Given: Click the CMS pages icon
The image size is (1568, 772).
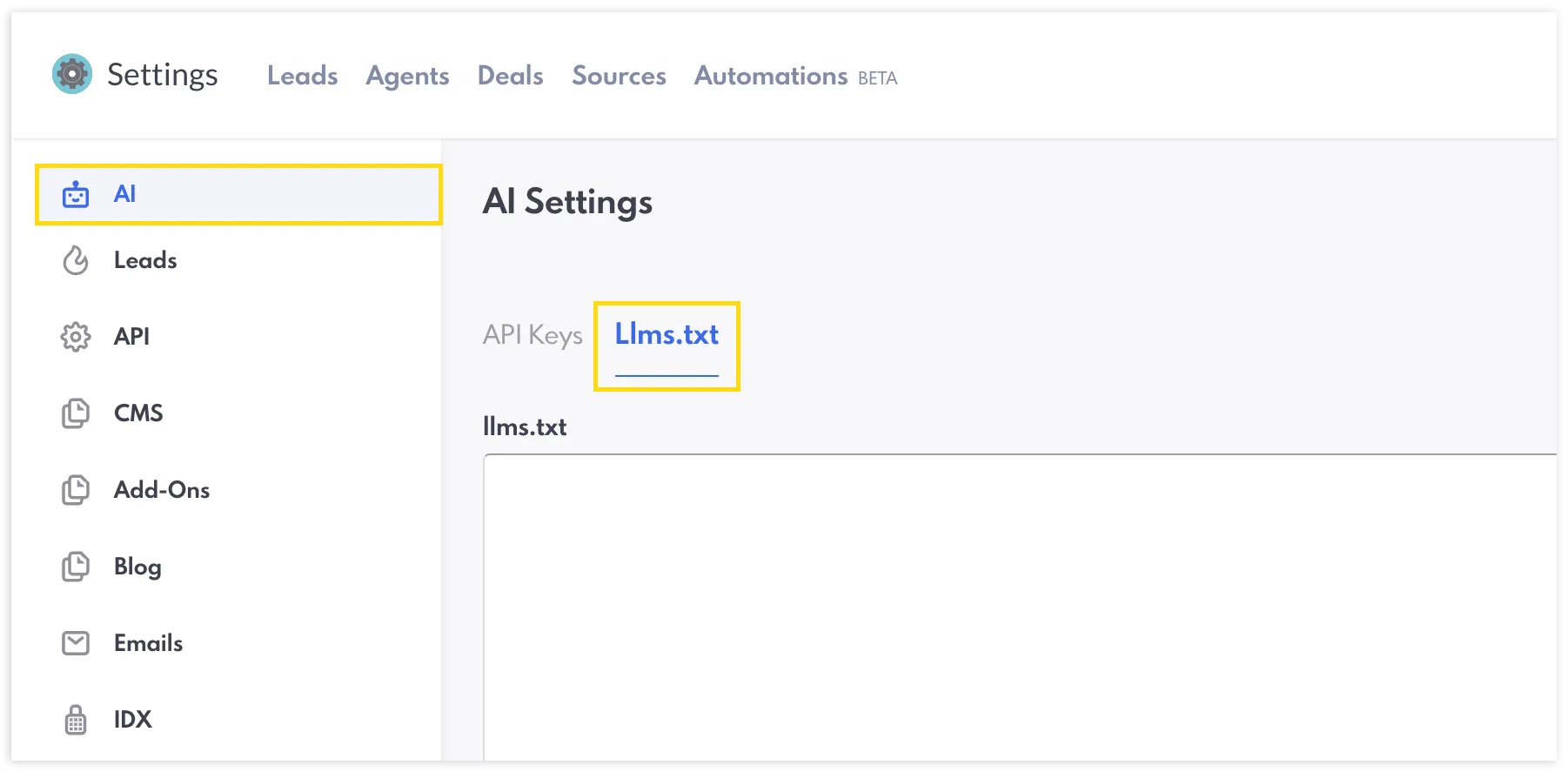Looking at the screenshot, I should pyautogui.click(x=76, y=413).
